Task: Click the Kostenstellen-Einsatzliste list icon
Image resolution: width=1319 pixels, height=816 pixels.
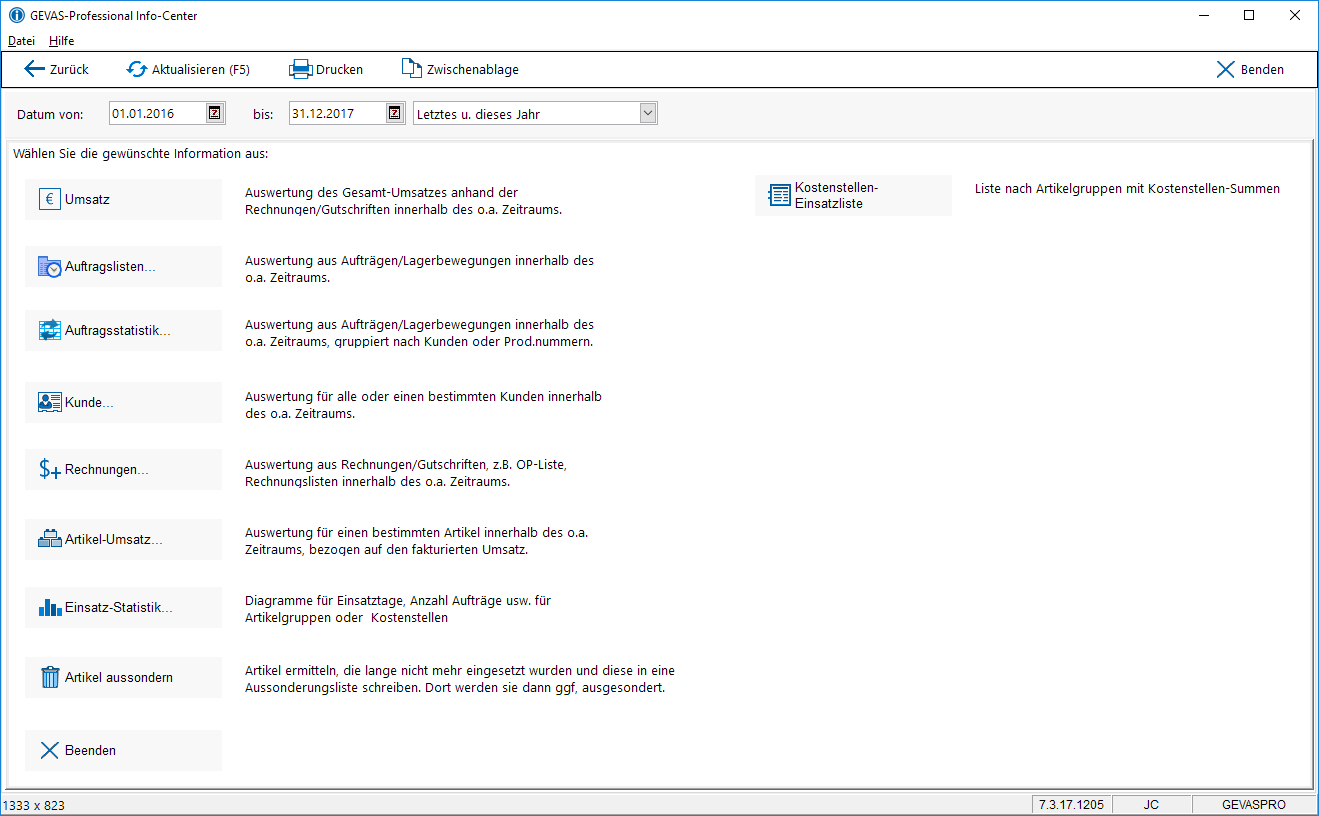Action: click(779, 195)
